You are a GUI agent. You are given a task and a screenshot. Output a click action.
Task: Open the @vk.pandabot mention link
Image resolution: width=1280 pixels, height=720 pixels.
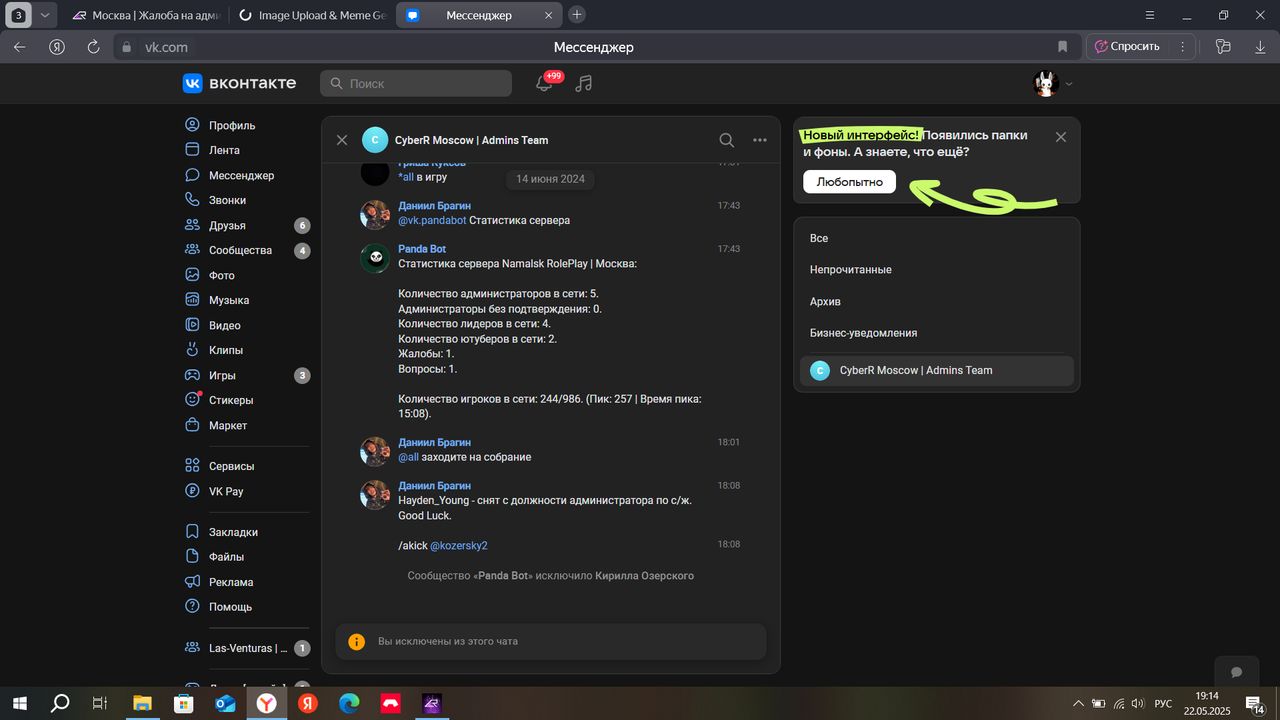coord(432,220)
